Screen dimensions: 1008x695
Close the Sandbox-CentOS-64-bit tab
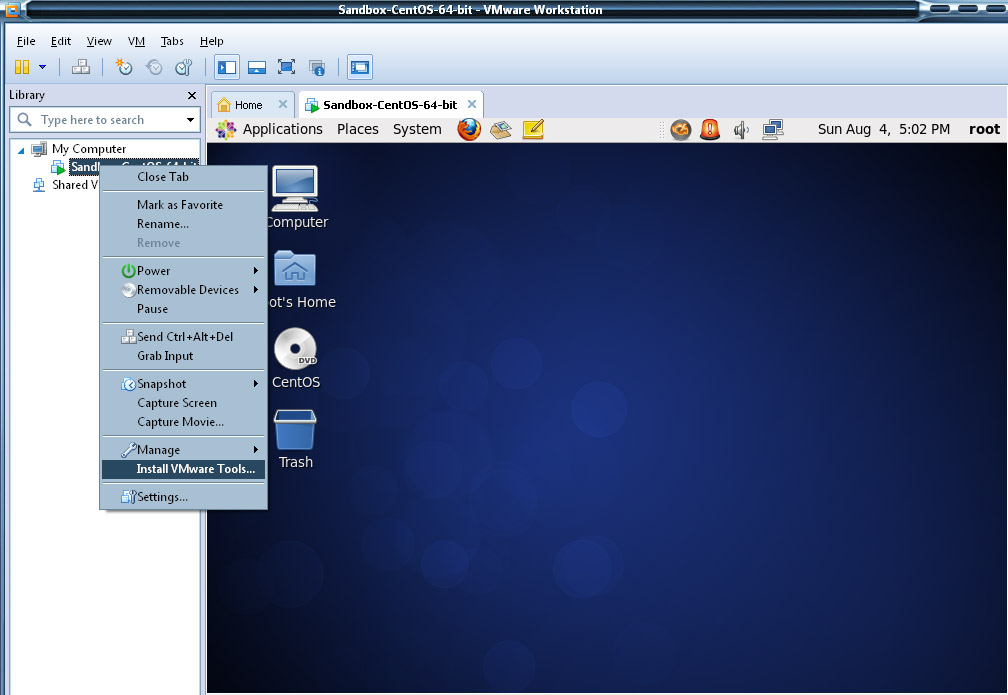click(x=472, y=104)
